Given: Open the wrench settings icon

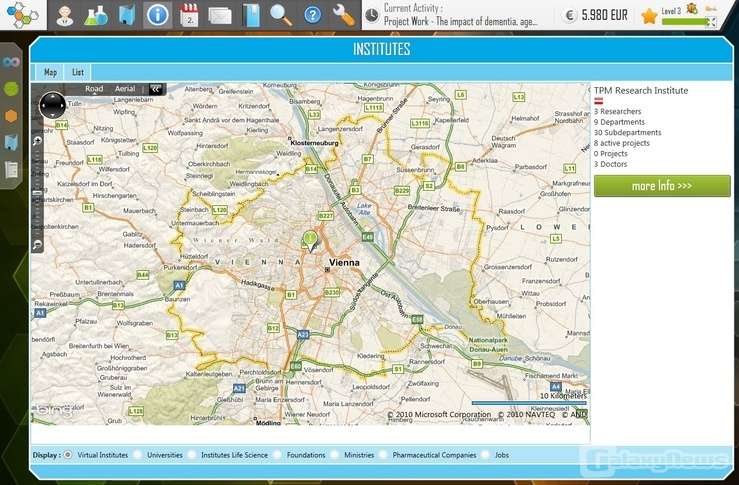Looking at the screenshot, I should (x=343, y=15).
